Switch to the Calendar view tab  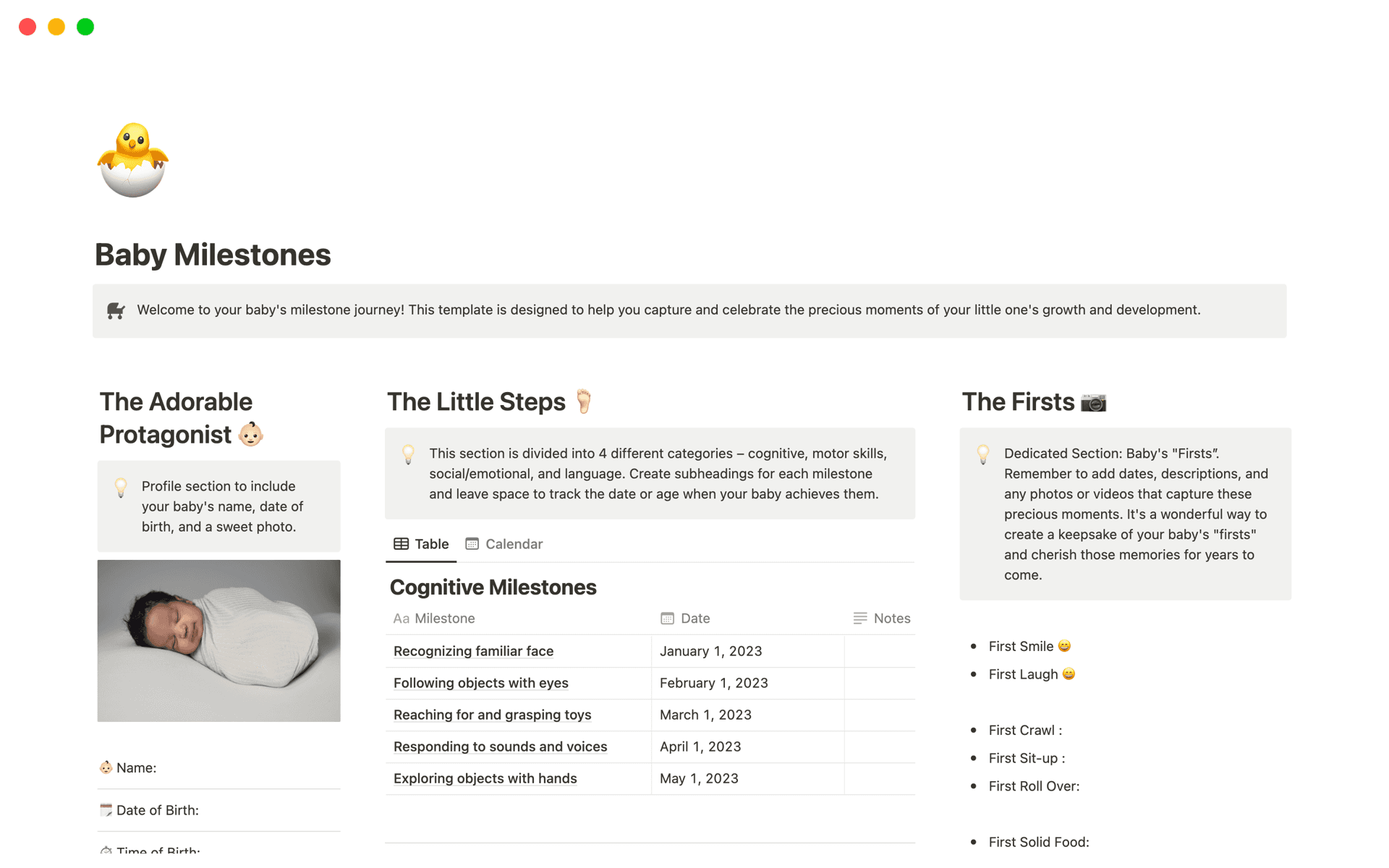point(504,544)
